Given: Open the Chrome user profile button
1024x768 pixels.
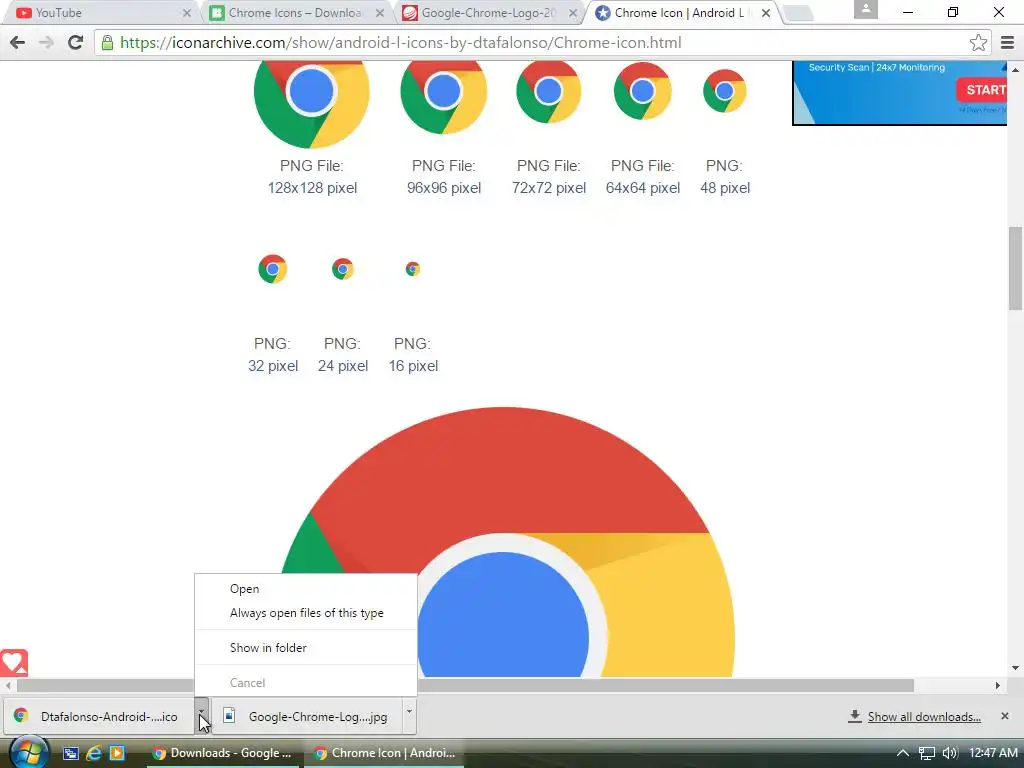Looking at the screenshot, I should coord(865,9).
